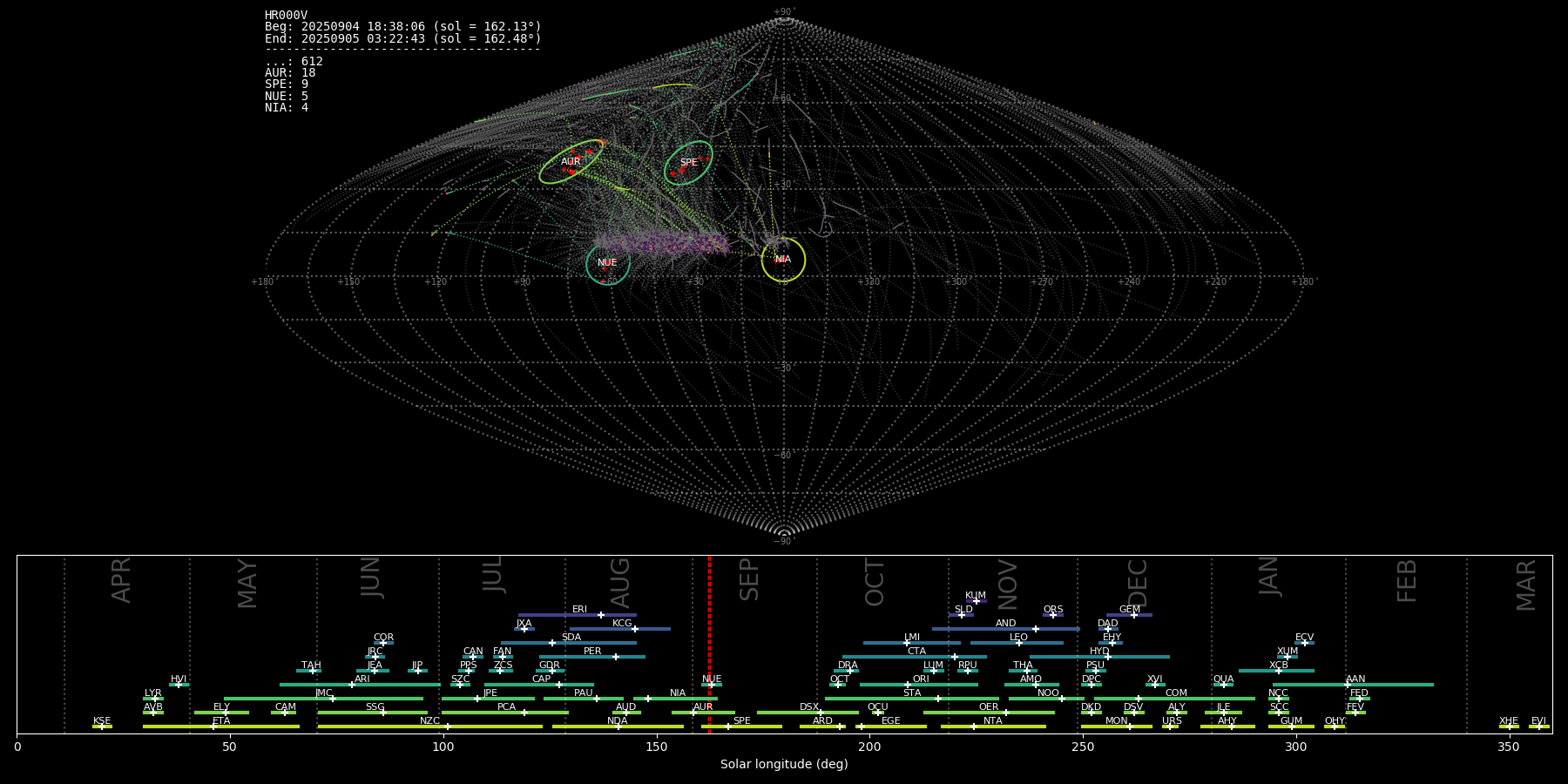Click the AUR radiant label on sky map
Viewport: 1568px width, 784px height.
(x=571, y=162)
